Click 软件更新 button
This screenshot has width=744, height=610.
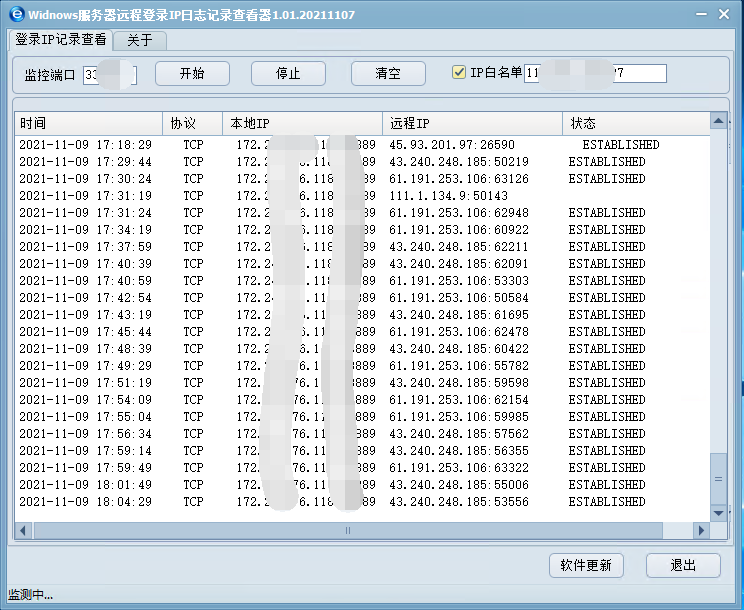click(x=586, y=565)
